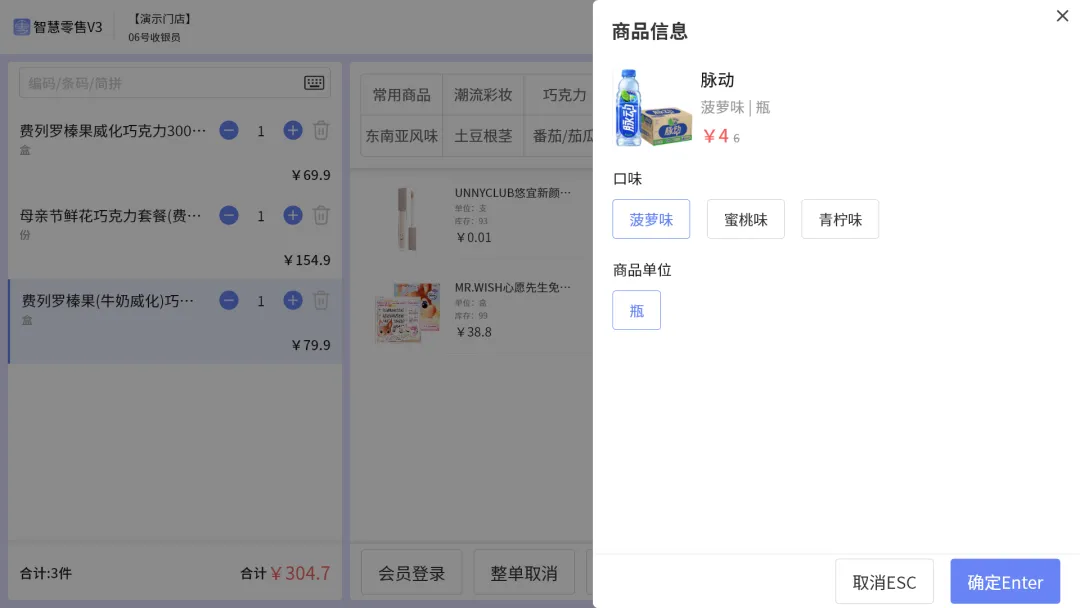This screenshot has width=1080, height=608.
Task: Click the 脉动 product name heading
Action: pyautogui.click(x=717, y=80)
